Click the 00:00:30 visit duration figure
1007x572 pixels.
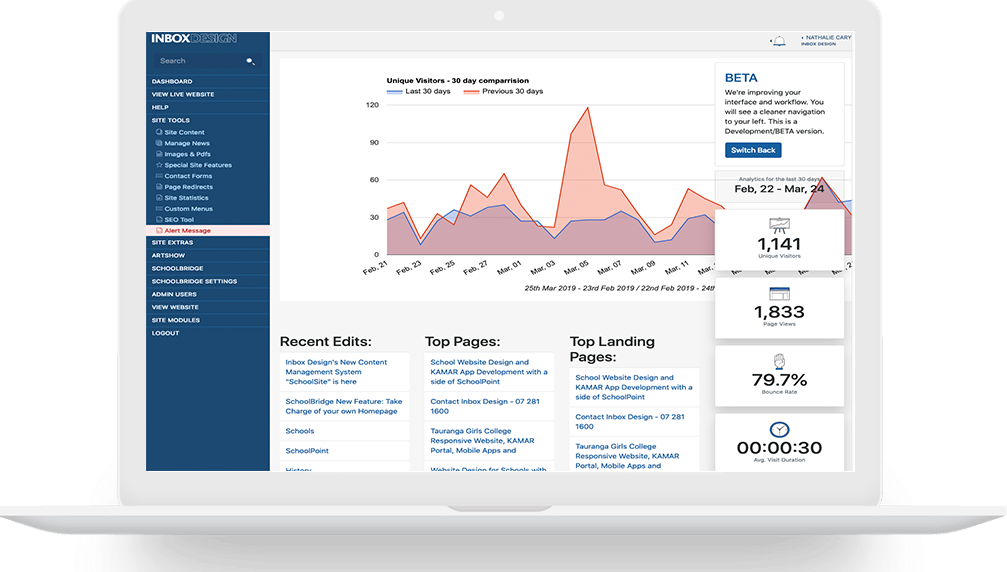tap(779, 447)
